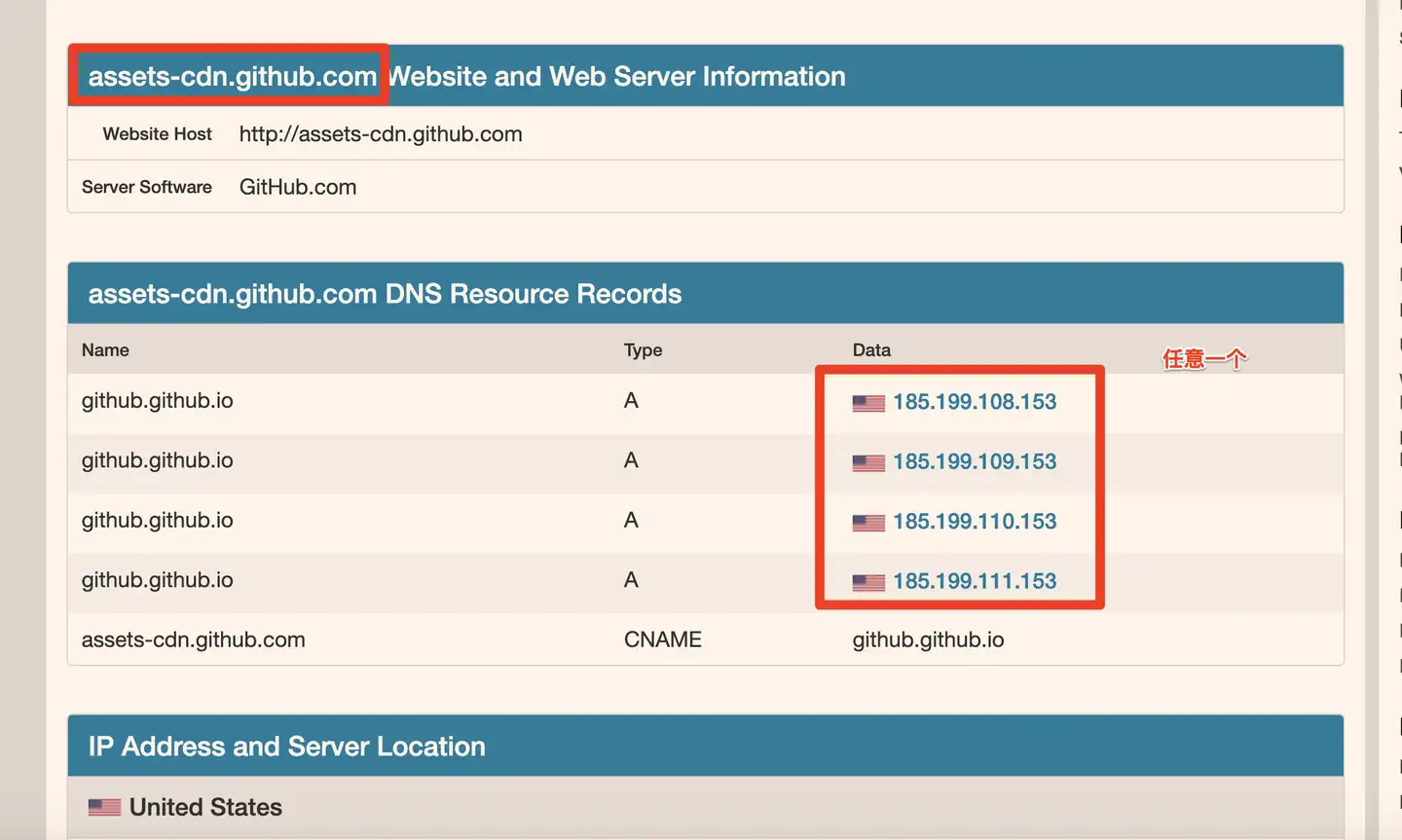Click github.github.io in the 185.199.111.153 row
This screenshot has height=840, width=1402.
[x=158, y=580]
